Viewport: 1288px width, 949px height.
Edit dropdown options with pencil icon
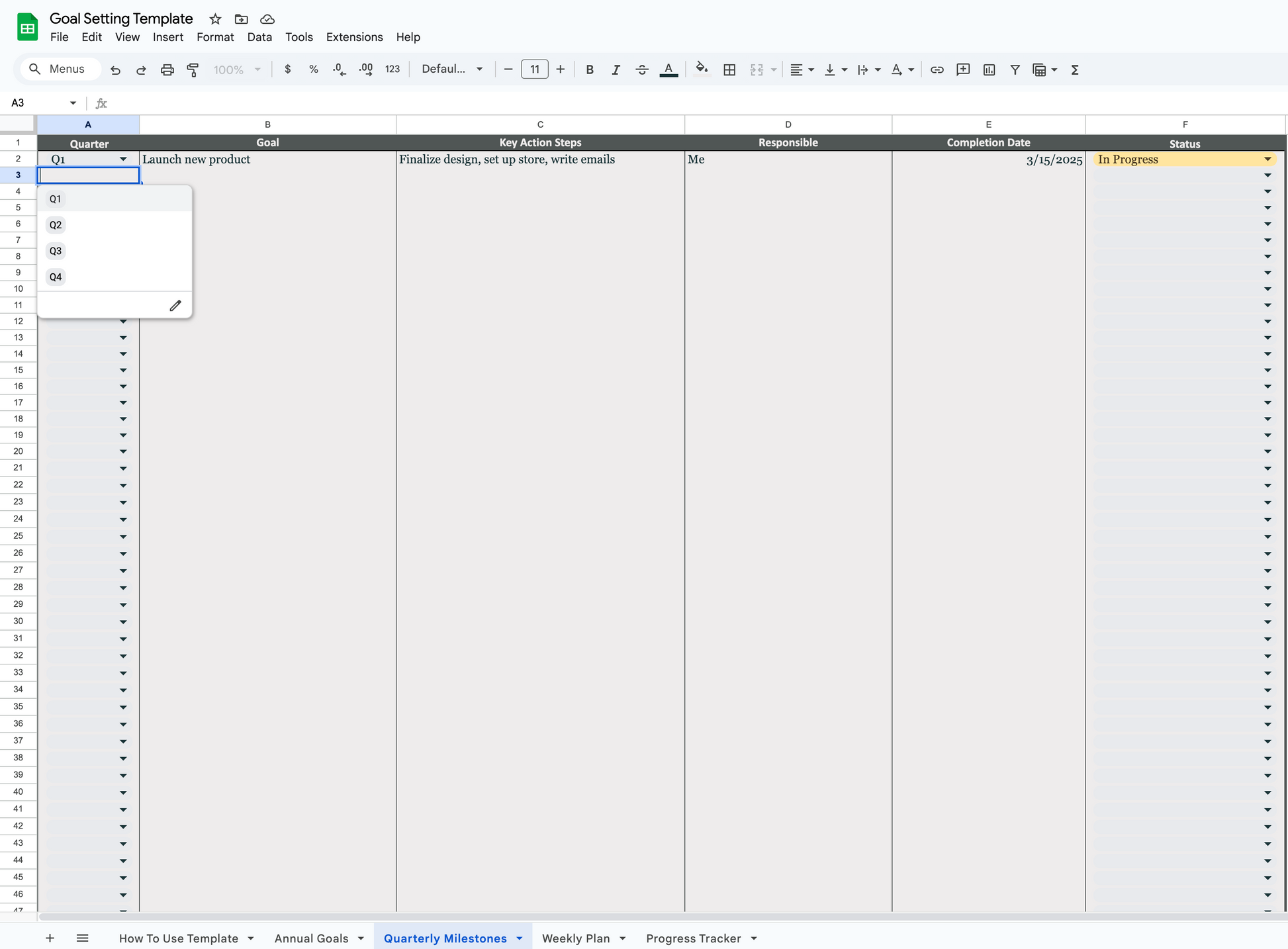pyautogui.click(x=175, y=305)
